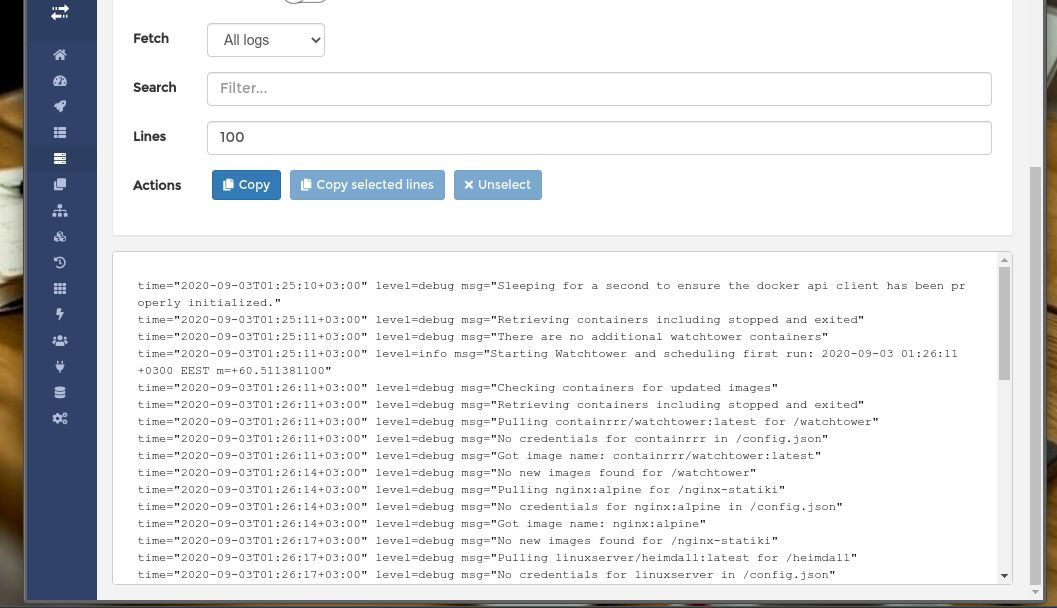This screenshot has width=1057, height=608.
Task: Flip the toggle switch above Fetch
Action: 303,2
